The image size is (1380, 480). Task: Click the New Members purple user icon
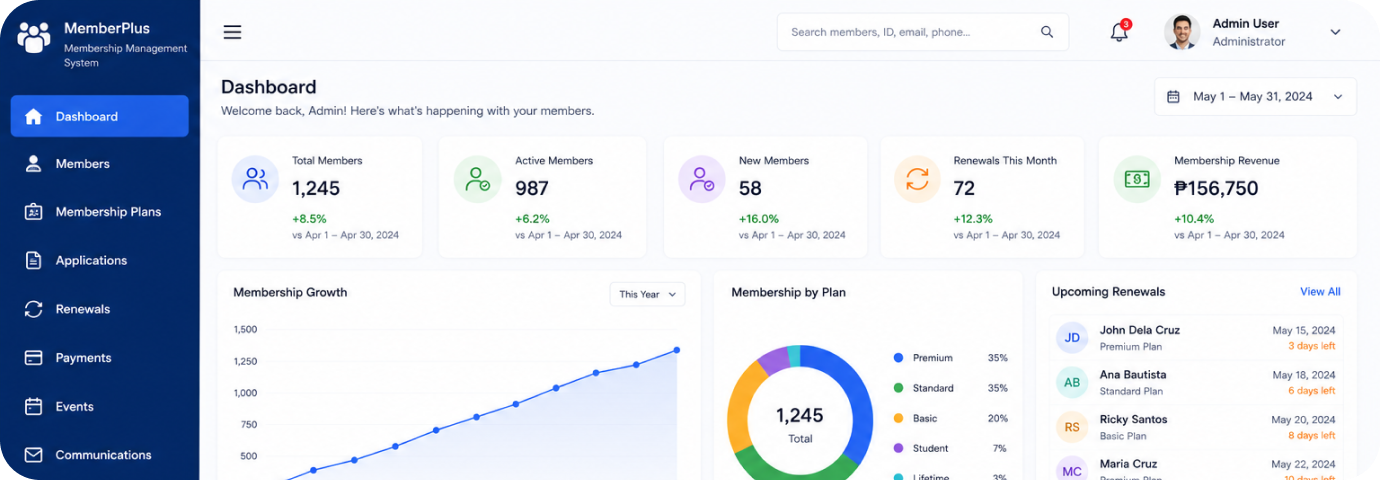pos(702,179)
